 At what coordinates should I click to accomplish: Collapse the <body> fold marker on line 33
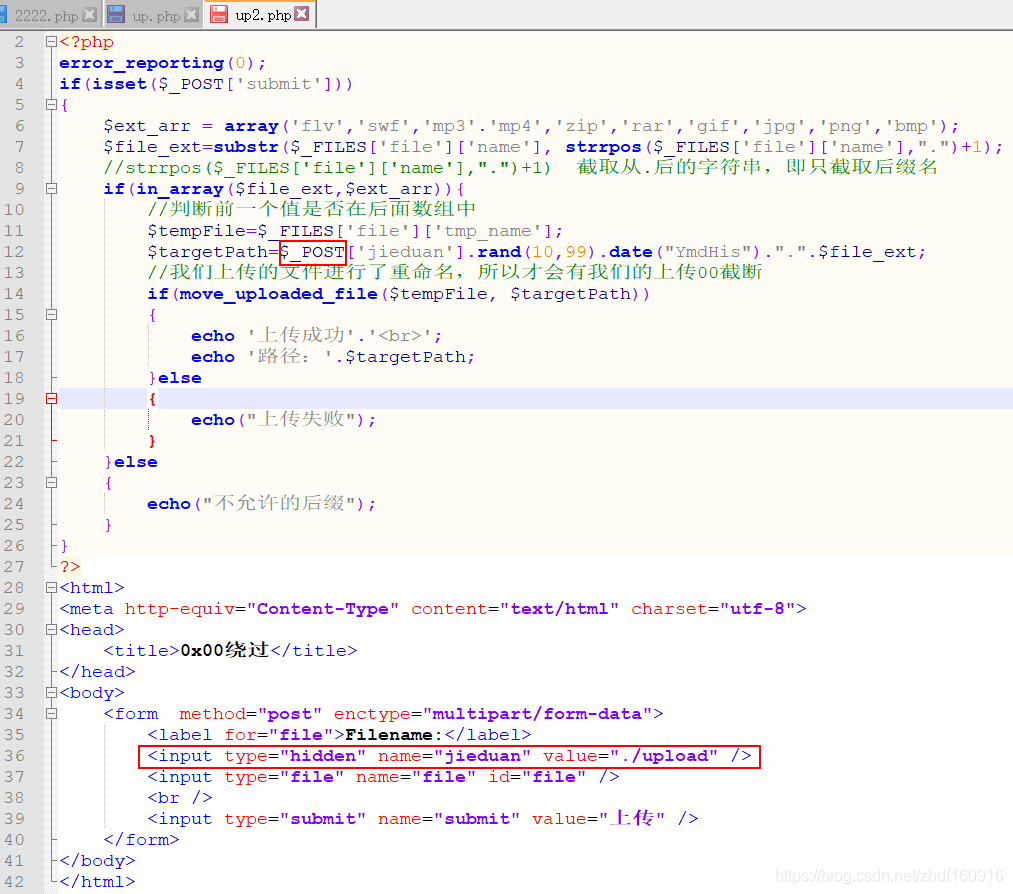51,693
